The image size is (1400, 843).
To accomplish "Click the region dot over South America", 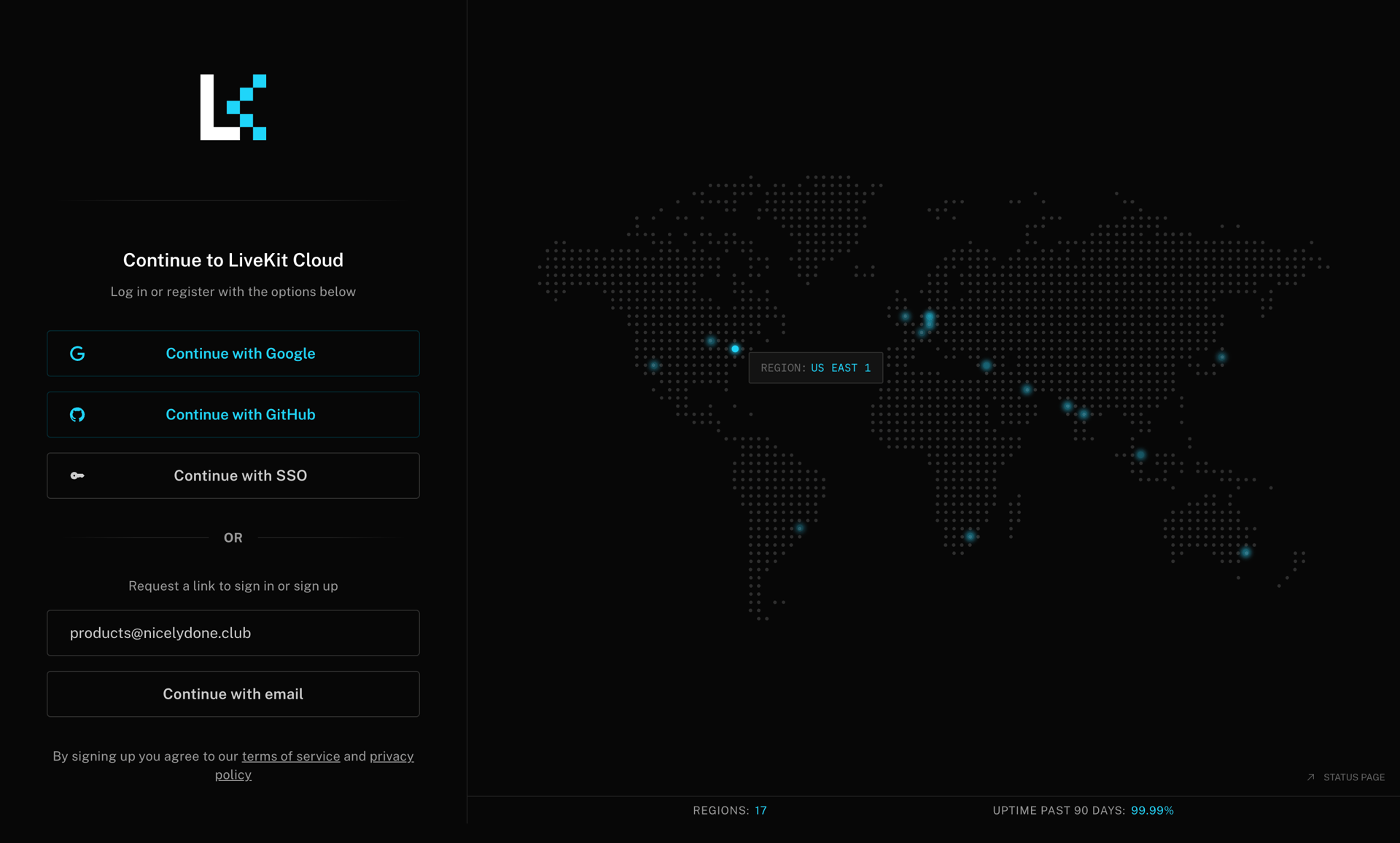I will point(799,530).
